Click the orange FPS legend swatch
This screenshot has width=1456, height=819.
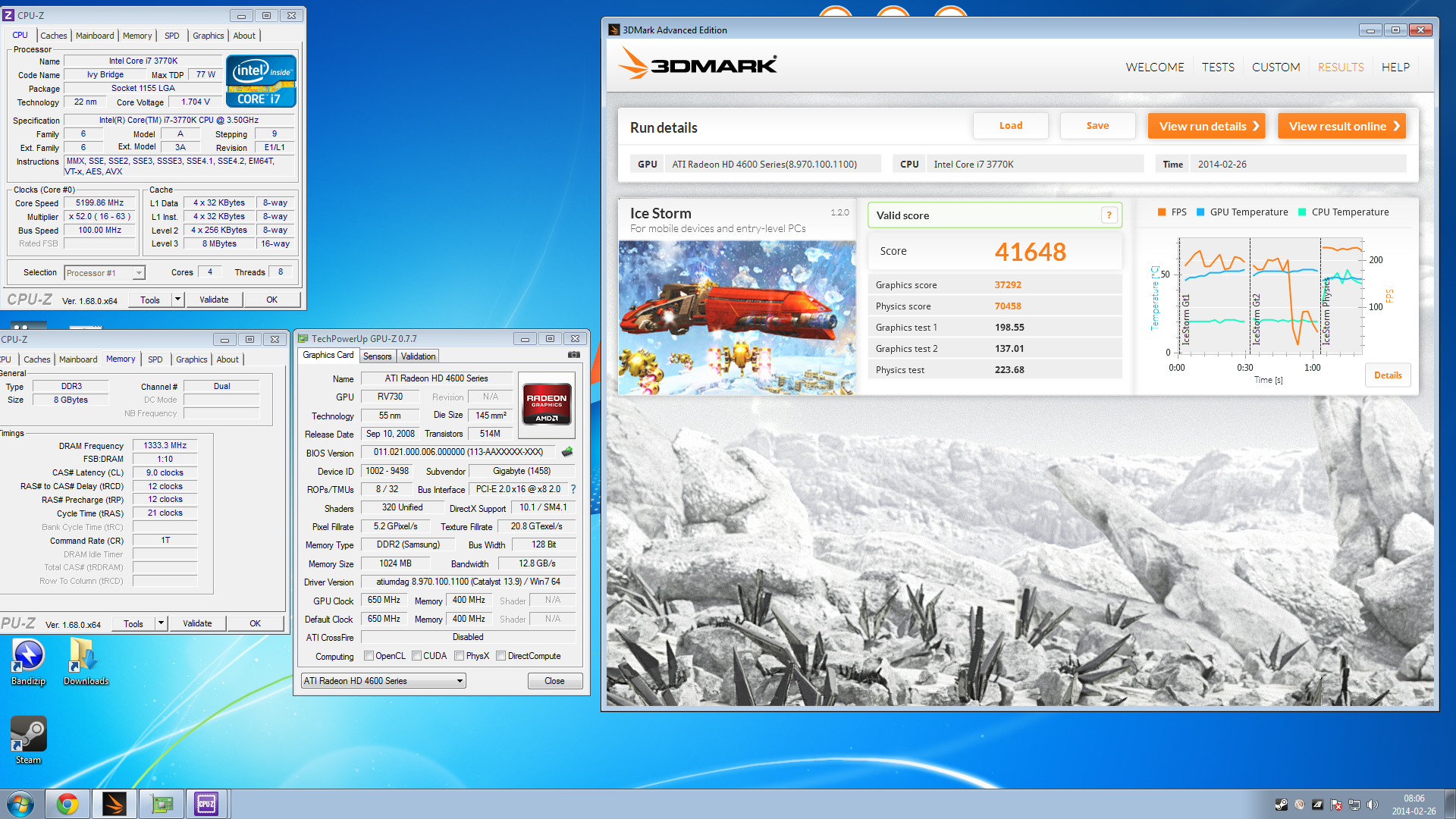[1162, 212]
